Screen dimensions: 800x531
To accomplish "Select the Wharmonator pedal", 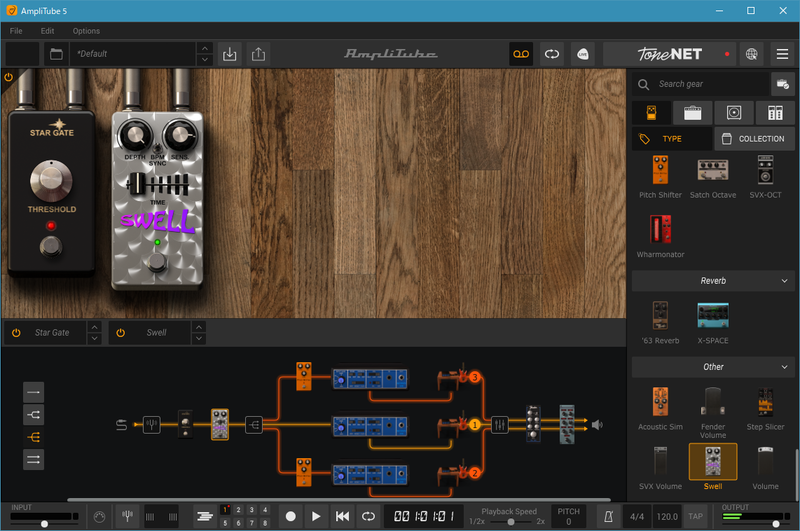I will click(660, 236).
